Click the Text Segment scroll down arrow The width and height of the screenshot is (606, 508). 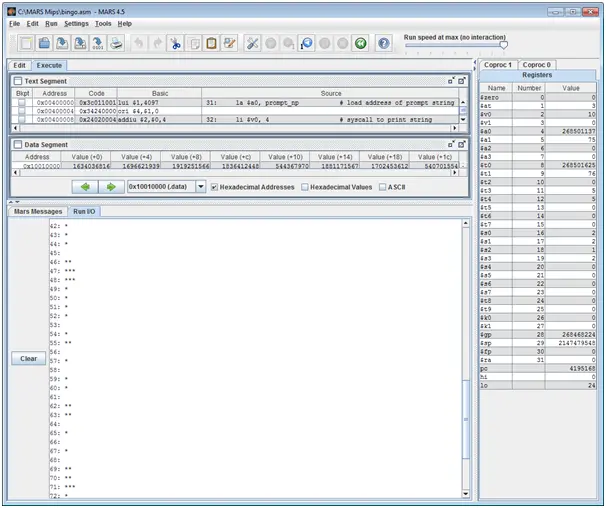coord(463,119)
